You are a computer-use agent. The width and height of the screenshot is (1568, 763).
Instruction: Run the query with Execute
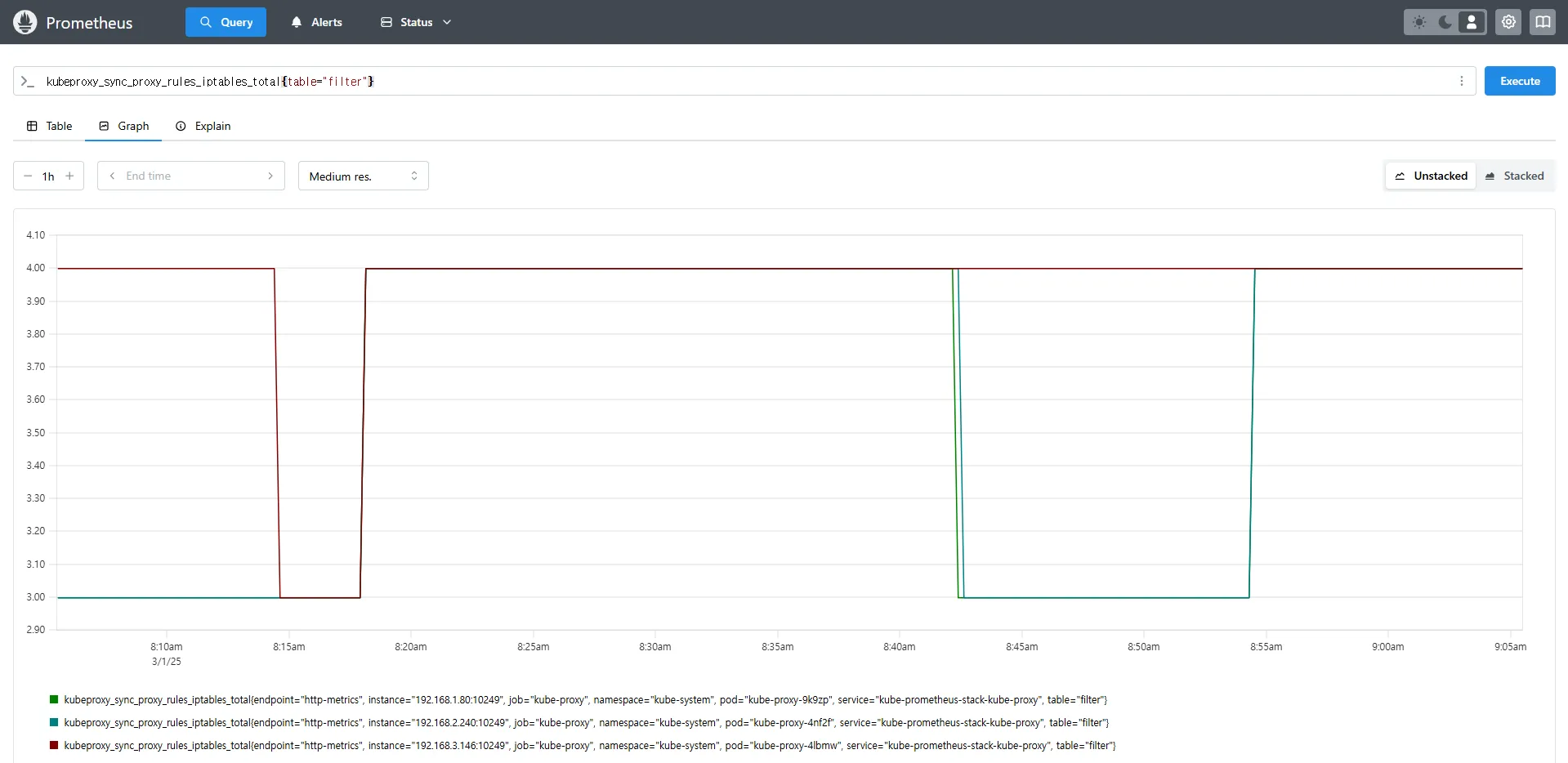(x=1520, y=81)
